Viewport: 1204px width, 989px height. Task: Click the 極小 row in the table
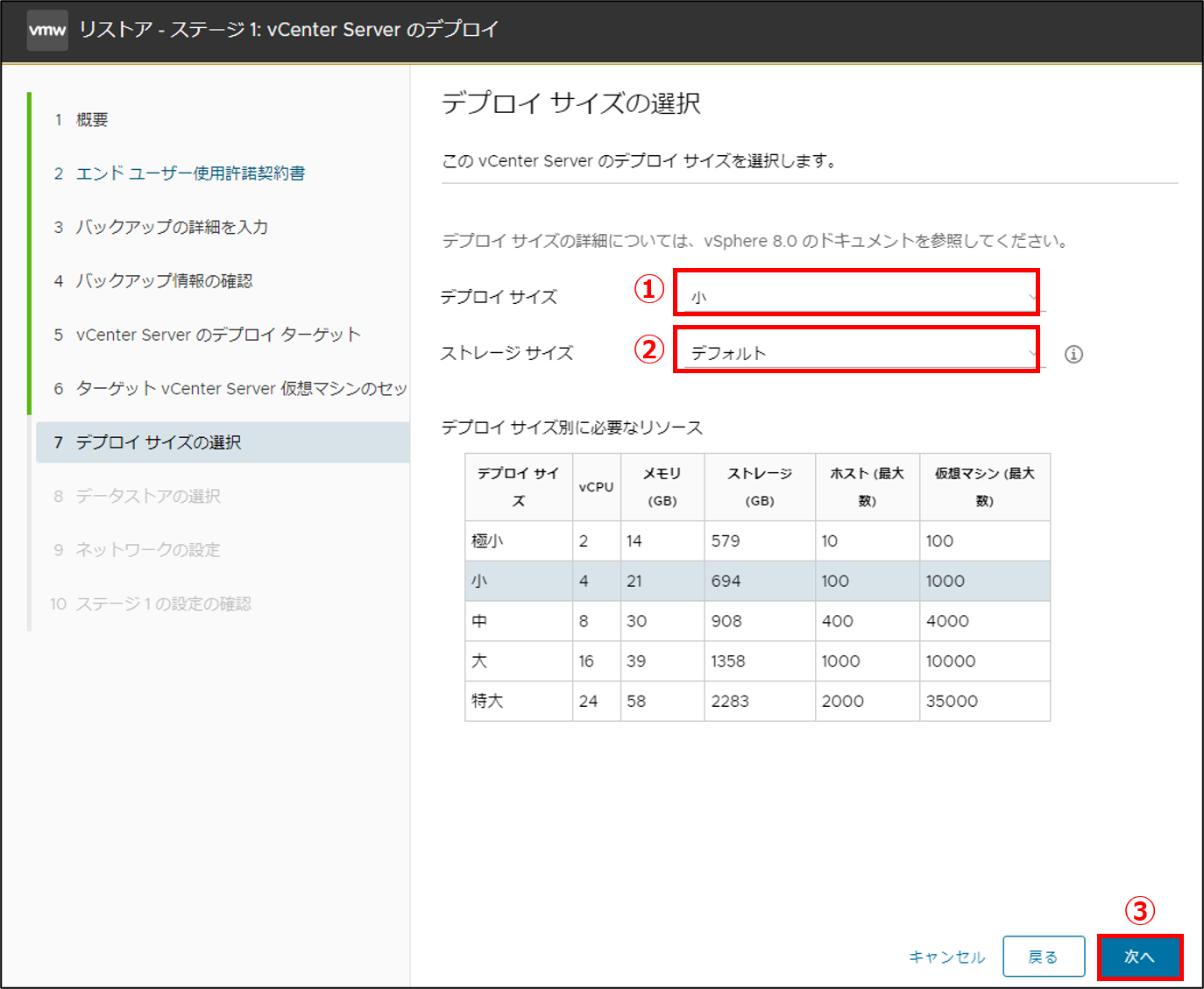tap(757, 541)
